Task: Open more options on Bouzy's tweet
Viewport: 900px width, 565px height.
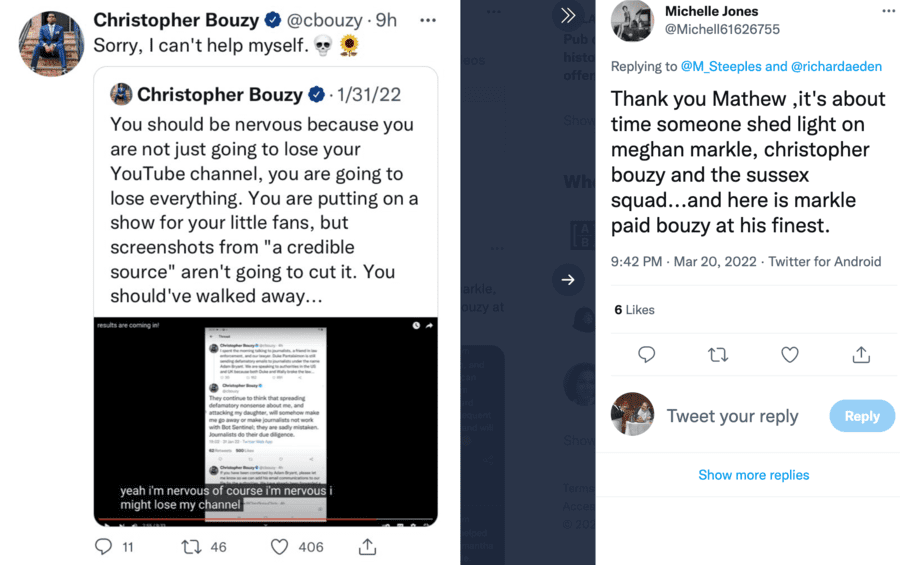Action: 428,20
